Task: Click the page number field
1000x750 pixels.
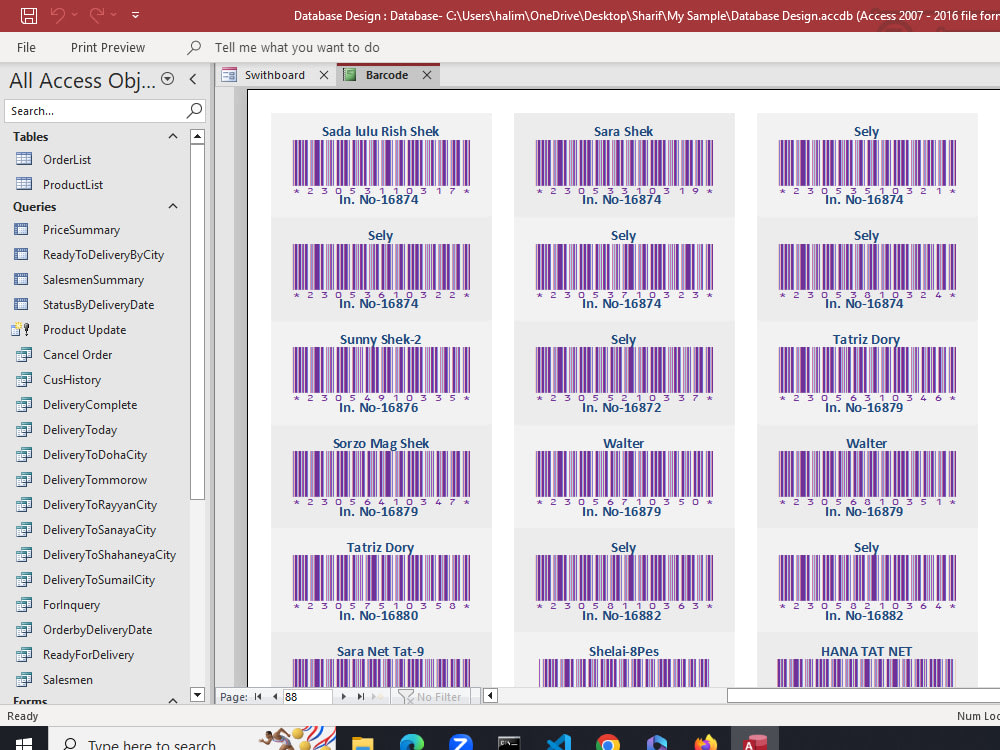Action: (x=307, y=696)
